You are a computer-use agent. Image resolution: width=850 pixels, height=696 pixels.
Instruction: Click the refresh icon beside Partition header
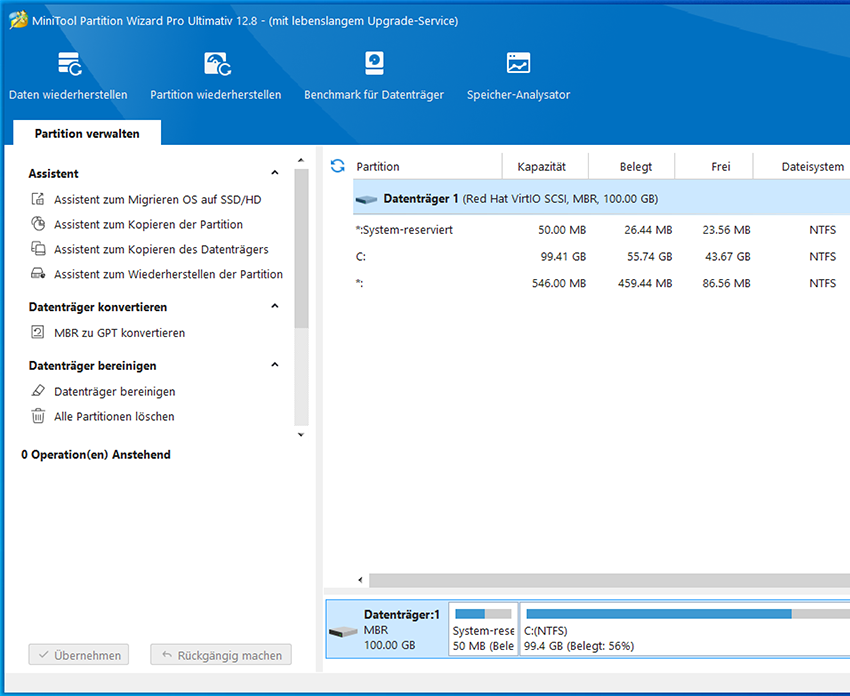338,166
